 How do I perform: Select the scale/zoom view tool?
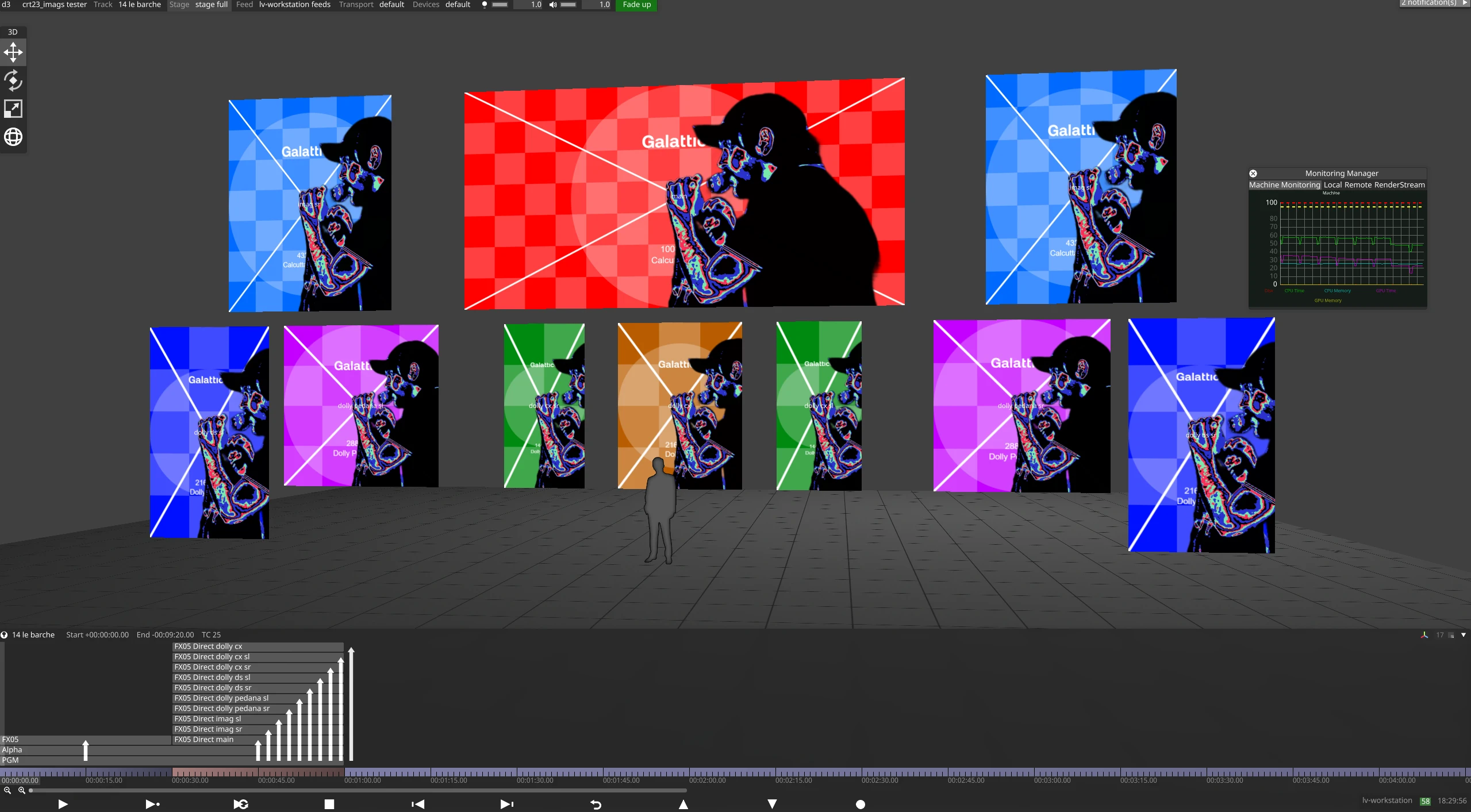(x=13, y=109)
